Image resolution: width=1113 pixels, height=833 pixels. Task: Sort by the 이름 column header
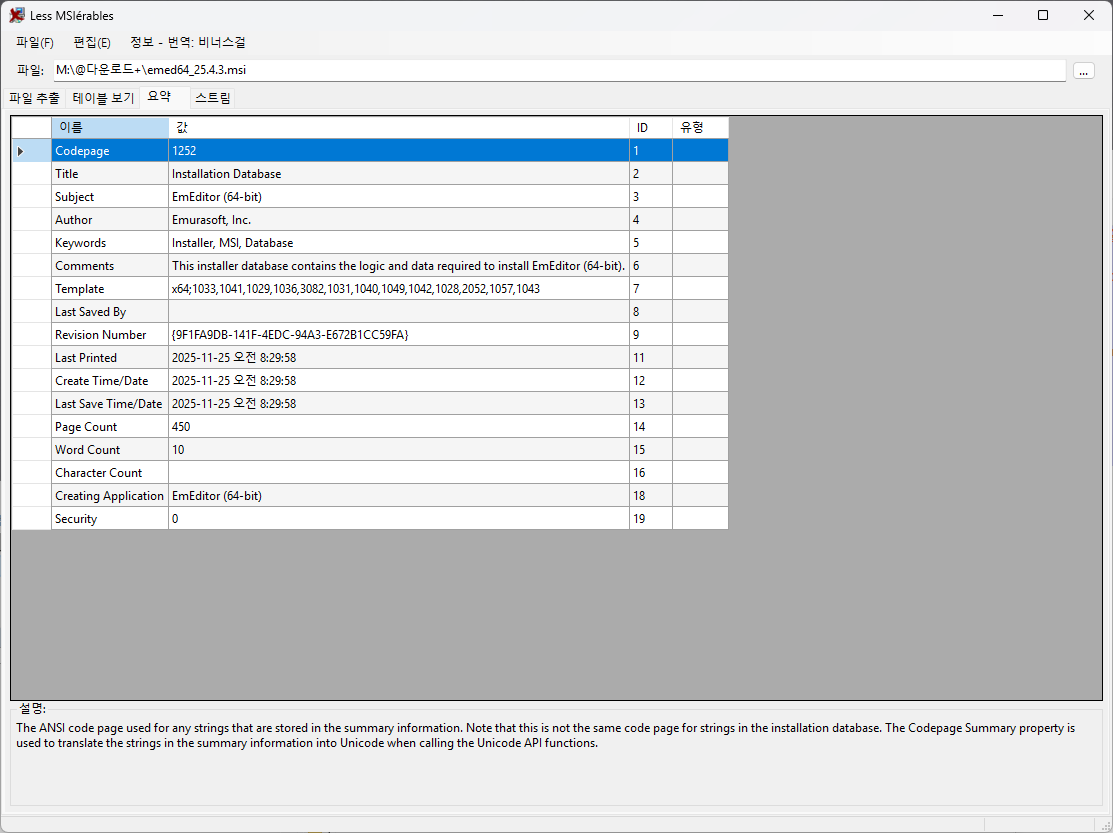point(110,128)
